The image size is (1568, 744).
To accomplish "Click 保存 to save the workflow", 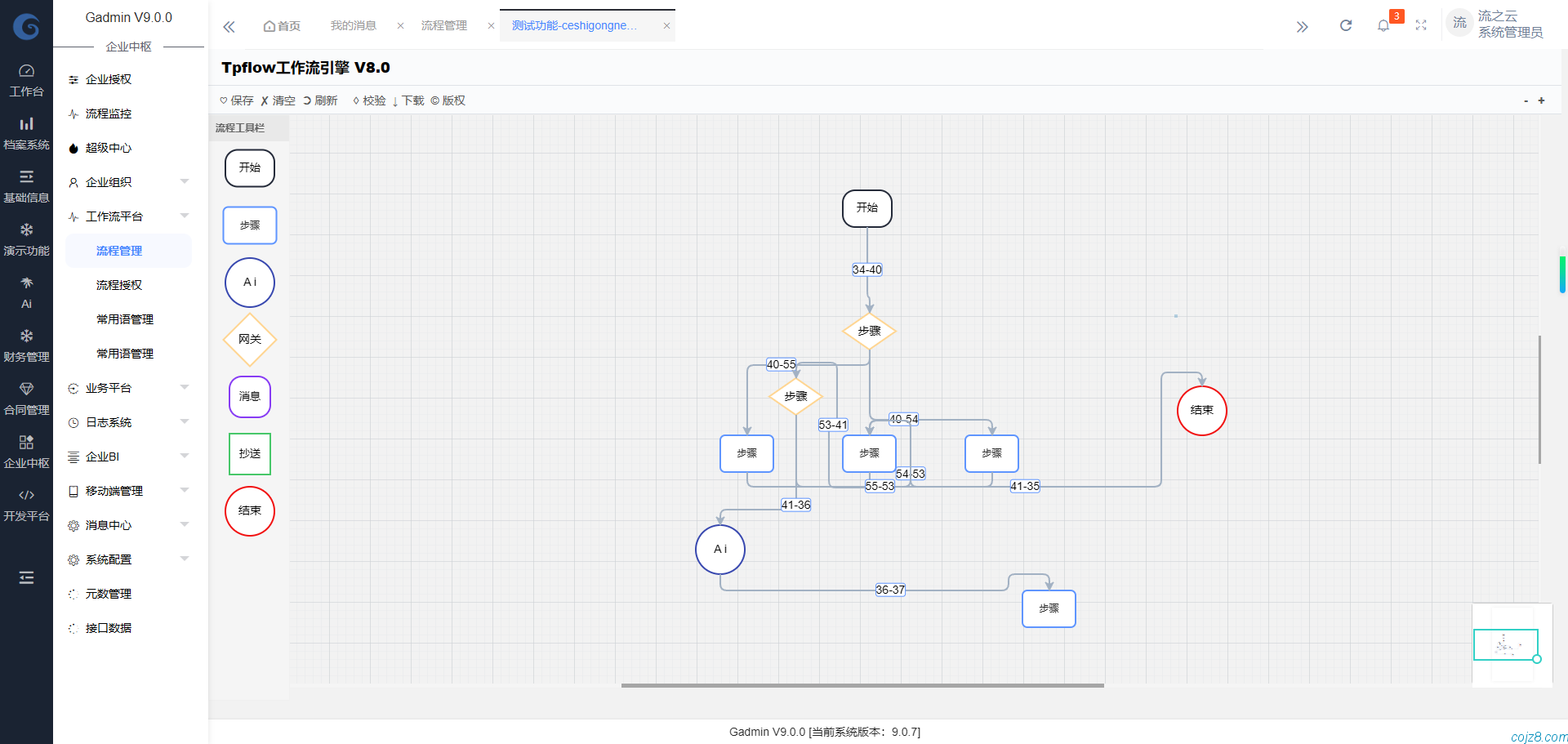I will [x=237, y=100].
